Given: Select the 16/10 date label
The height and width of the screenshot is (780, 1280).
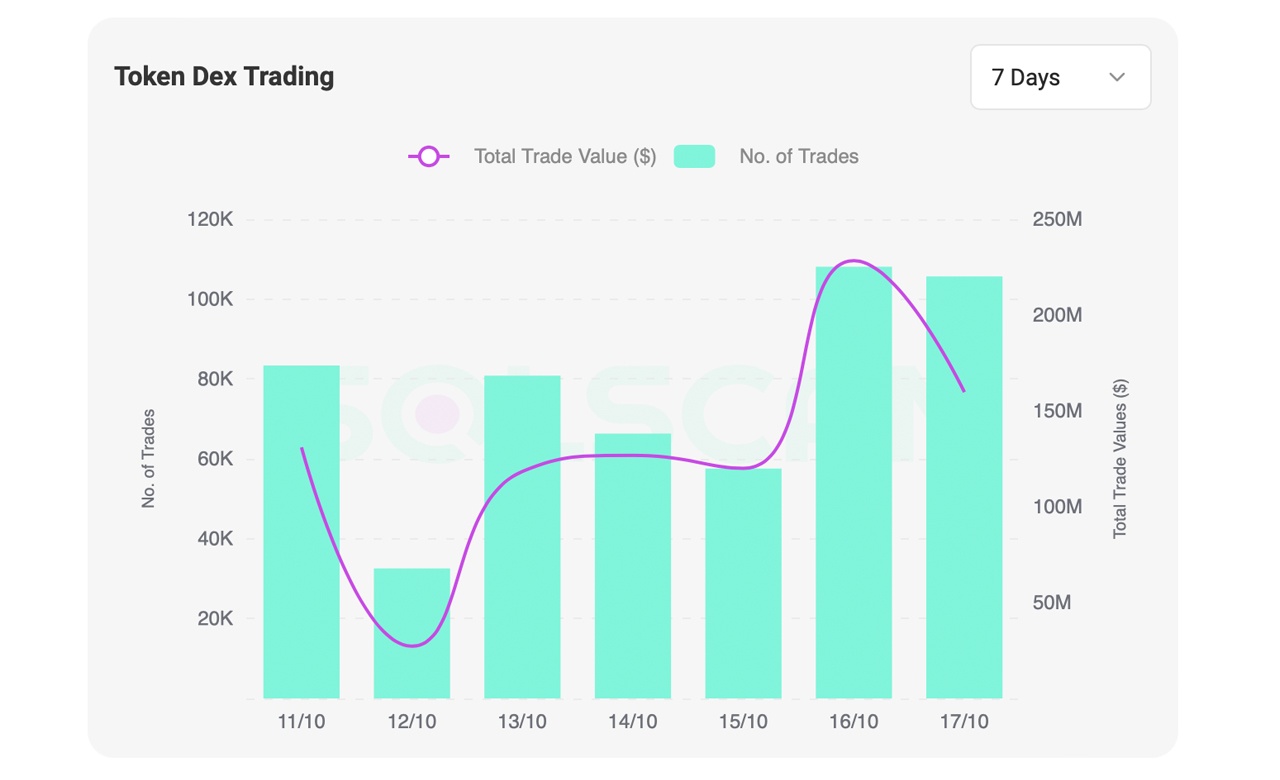Looking at the screenshot, I should click(852, 720).
